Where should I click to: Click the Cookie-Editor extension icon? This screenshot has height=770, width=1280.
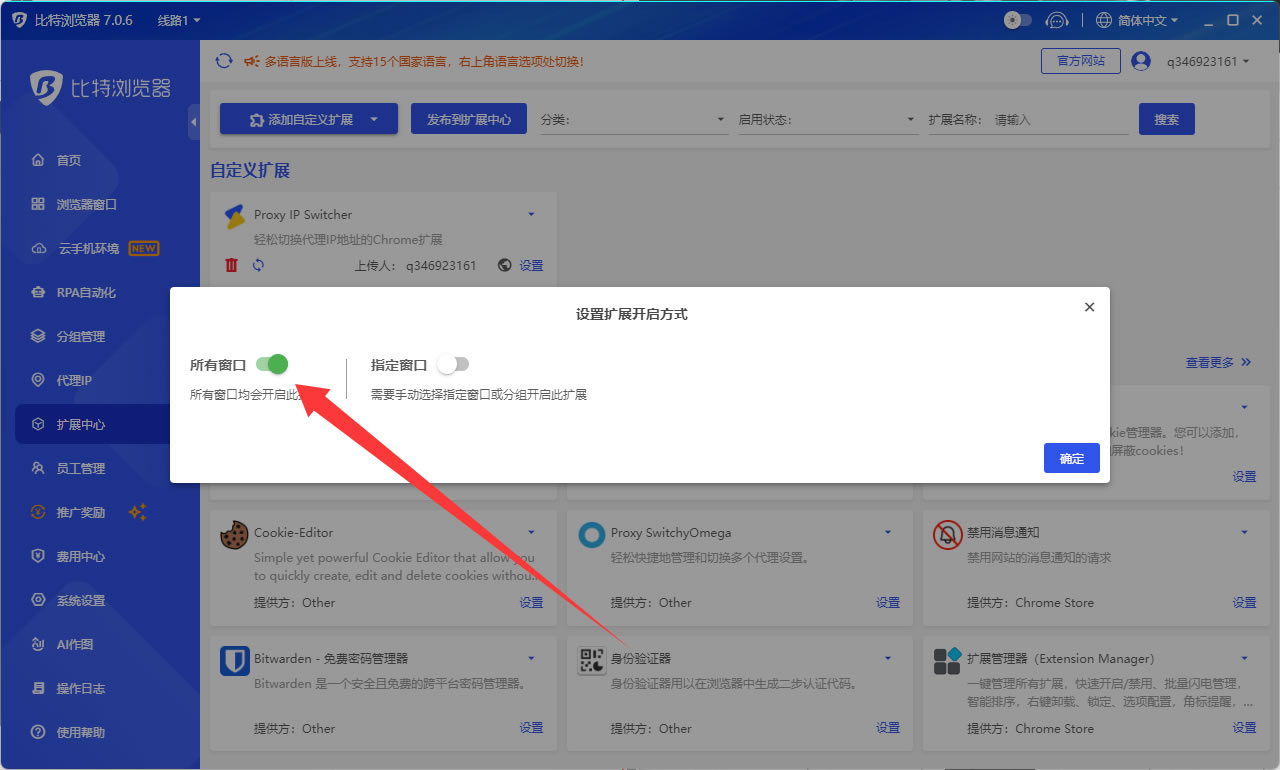pyautogui.click(x=234, y=535)
